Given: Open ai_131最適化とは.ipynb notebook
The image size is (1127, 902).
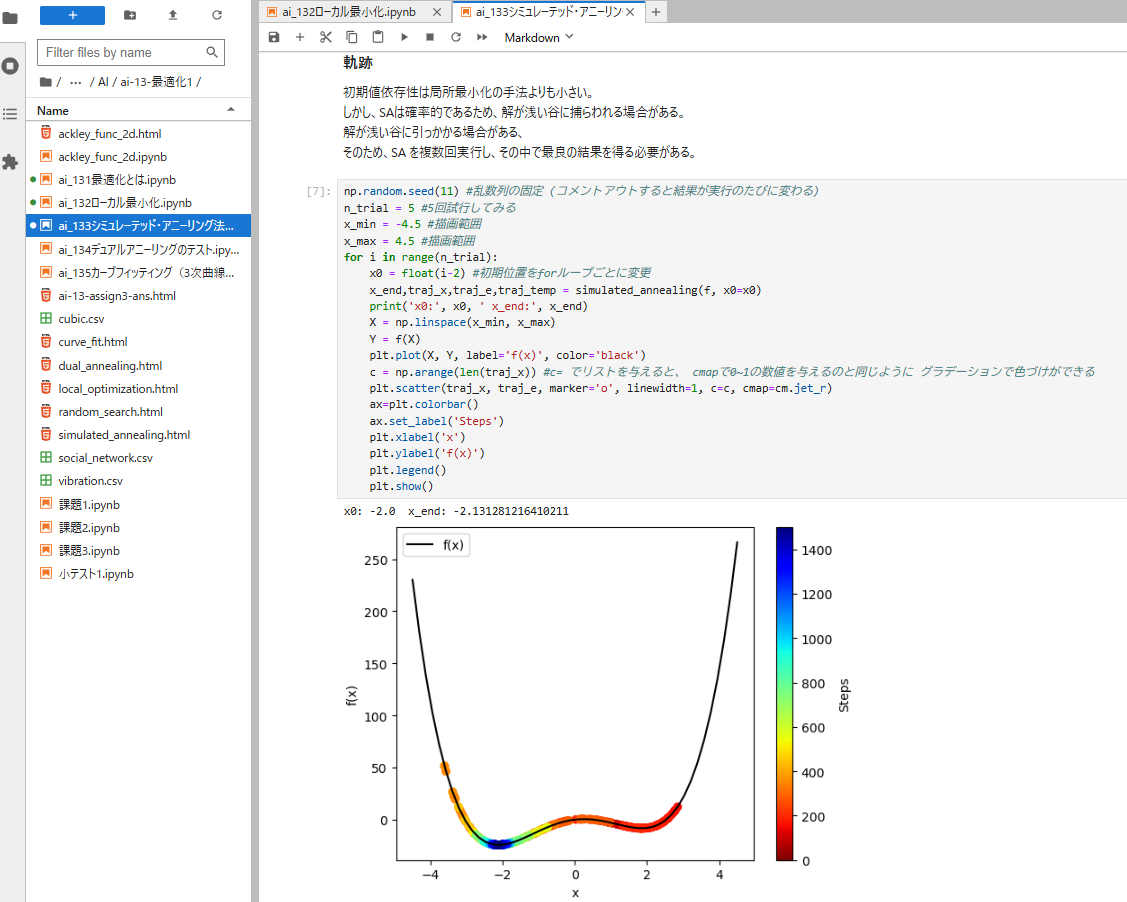Looking at the screenshot, I should (x=139, y=180).
